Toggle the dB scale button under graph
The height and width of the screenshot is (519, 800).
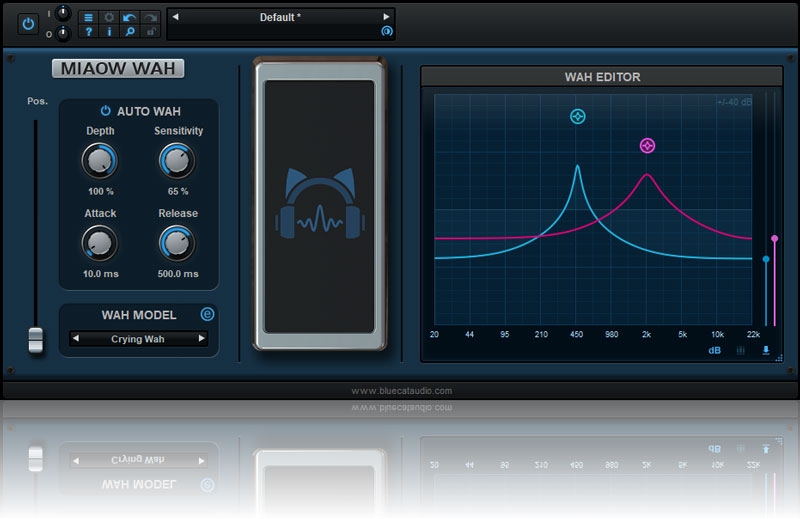[715, 351]
